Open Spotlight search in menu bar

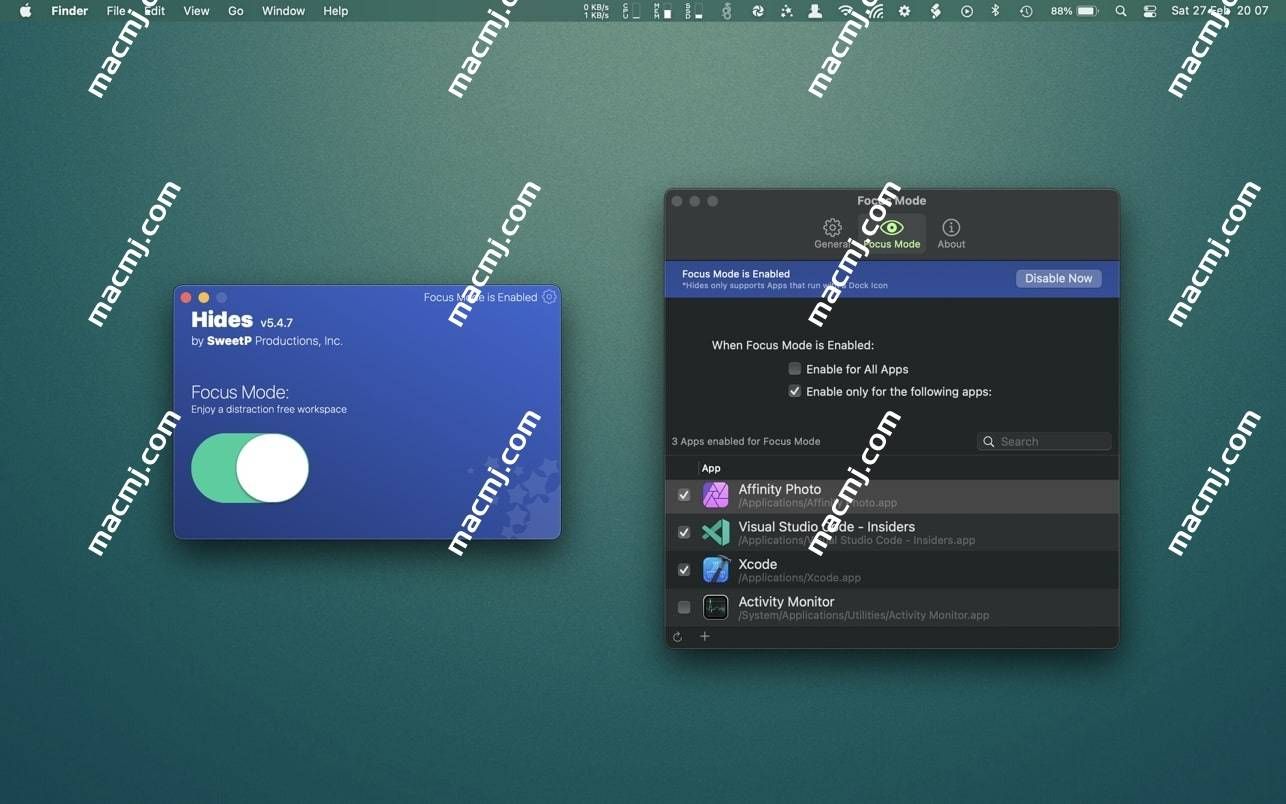pos(1121,11)
